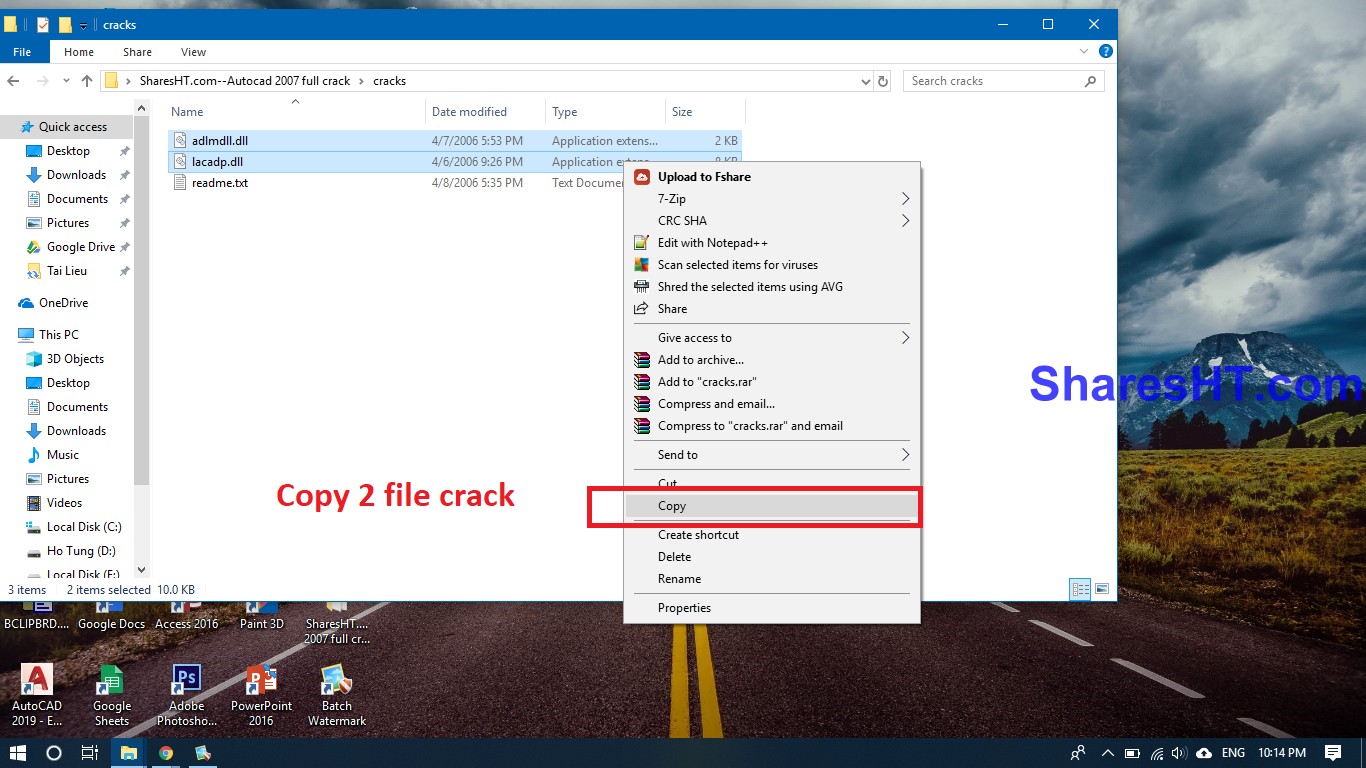Click Windows Start button

click(x=18, y=753)
